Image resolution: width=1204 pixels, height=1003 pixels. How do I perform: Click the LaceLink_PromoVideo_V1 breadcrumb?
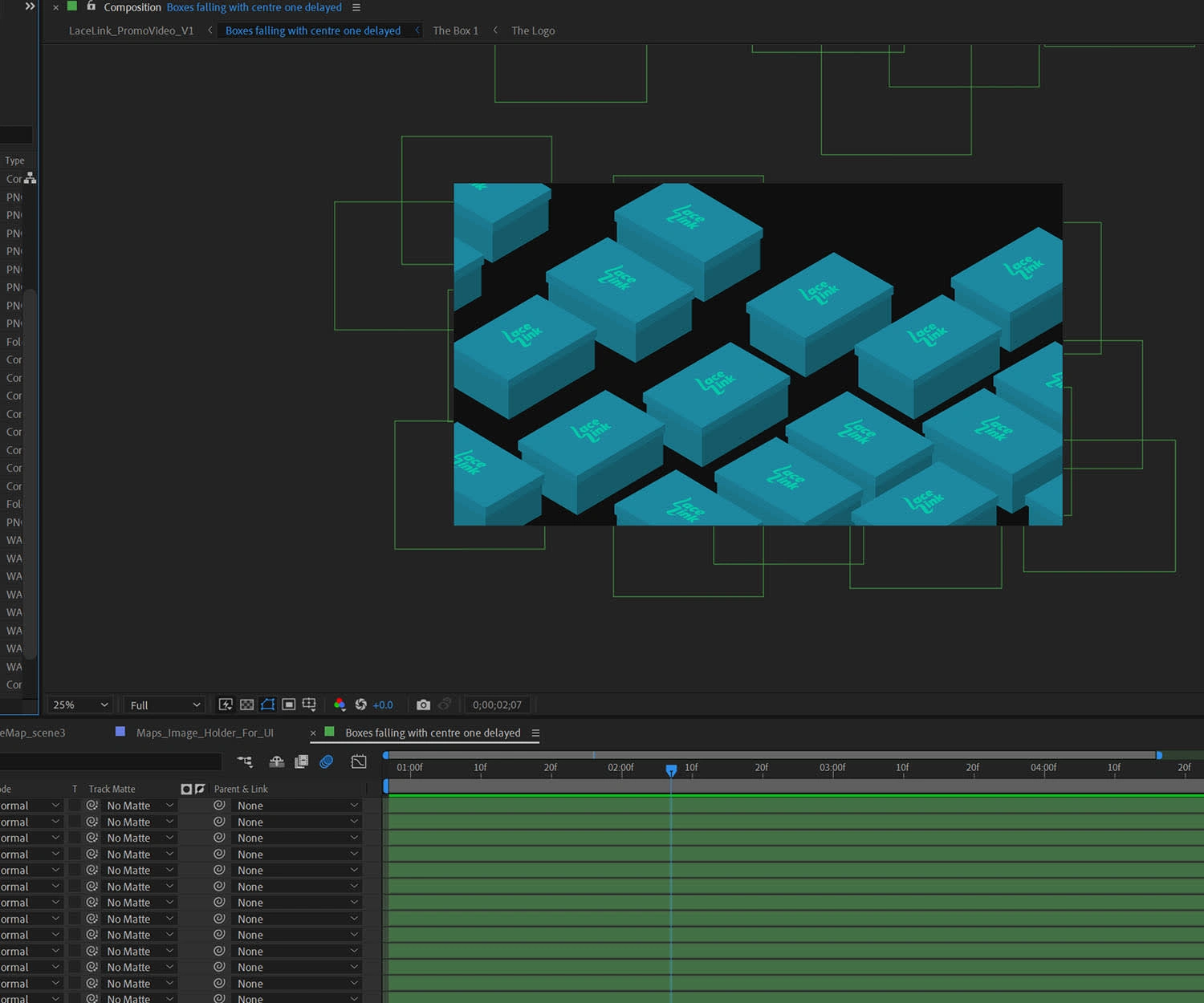(131, 30)
